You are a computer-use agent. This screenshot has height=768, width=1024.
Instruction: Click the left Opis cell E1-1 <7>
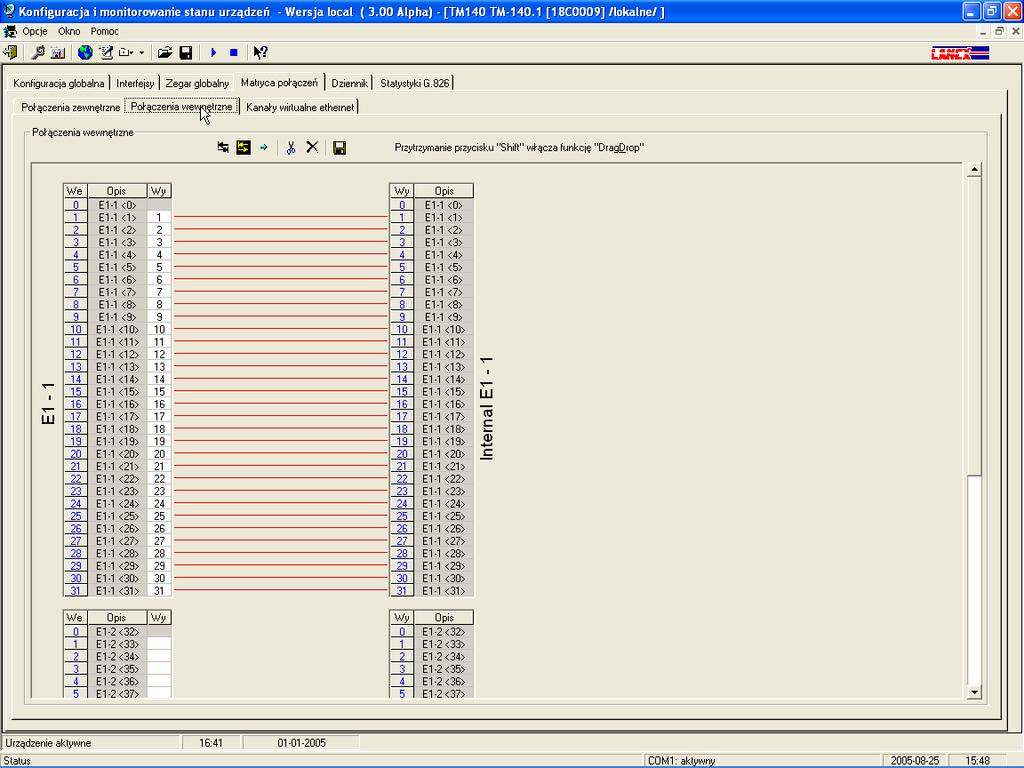117,292
